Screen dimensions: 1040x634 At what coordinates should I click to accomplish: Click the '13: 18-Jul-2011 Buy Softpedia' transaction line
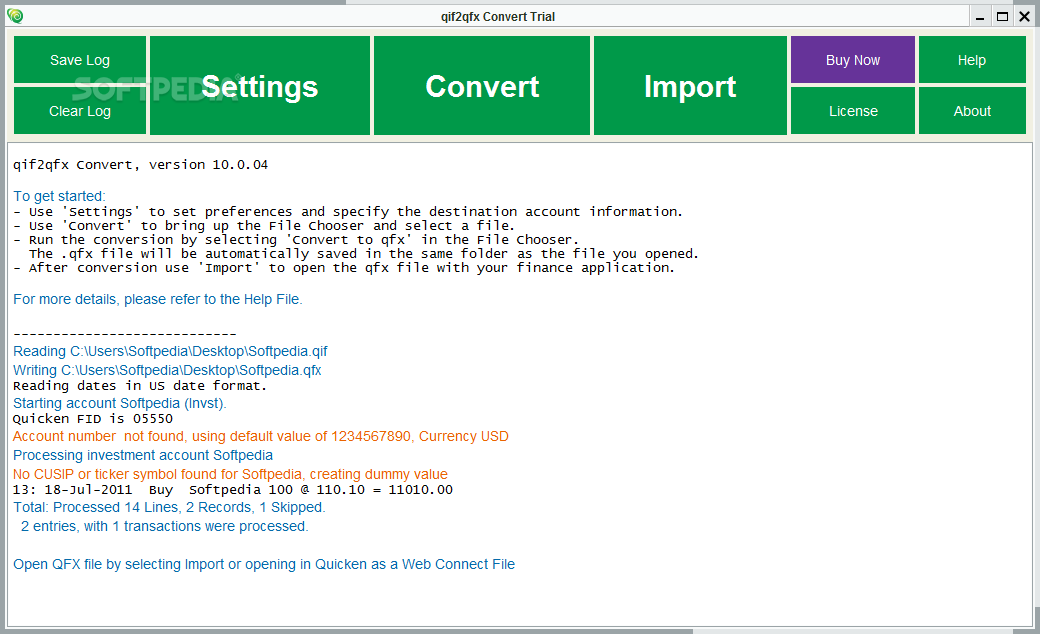(x=233, y=489)
